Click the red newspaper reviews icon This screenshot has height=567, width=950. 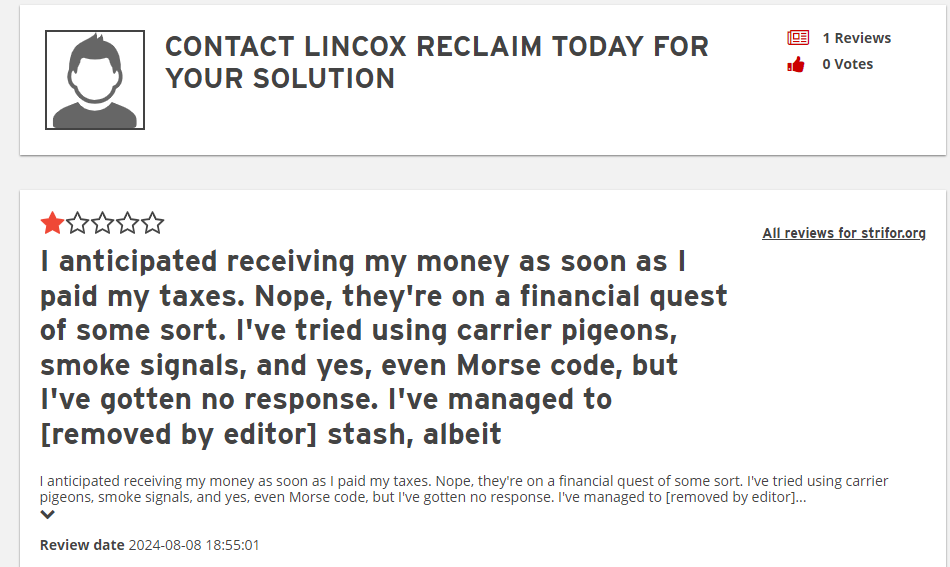[798, 38]
